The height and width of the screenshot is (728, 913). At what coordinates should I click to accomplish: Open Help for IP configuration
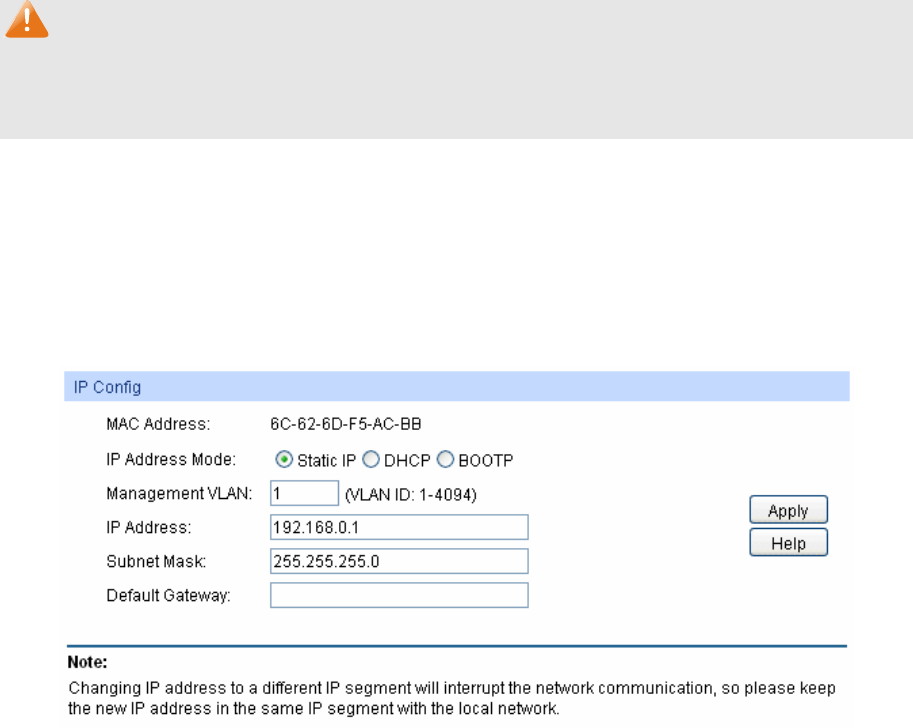click(x=788, y=543)
